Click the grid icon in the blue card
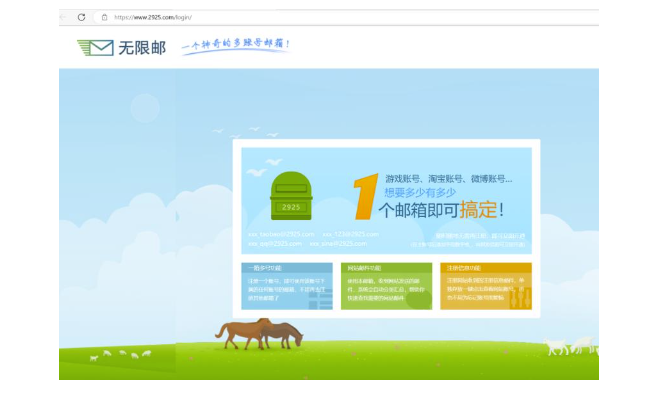The width and height of the screenshot is (663, 398). click(x=320, y=299)
